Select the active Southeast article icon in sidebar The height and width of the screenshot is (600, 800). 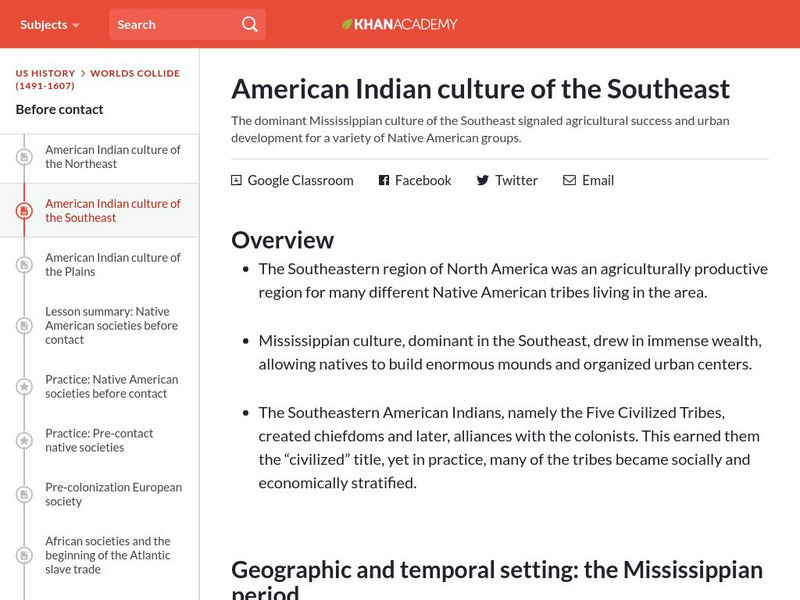pyautogui.click(x=24, y=211)
